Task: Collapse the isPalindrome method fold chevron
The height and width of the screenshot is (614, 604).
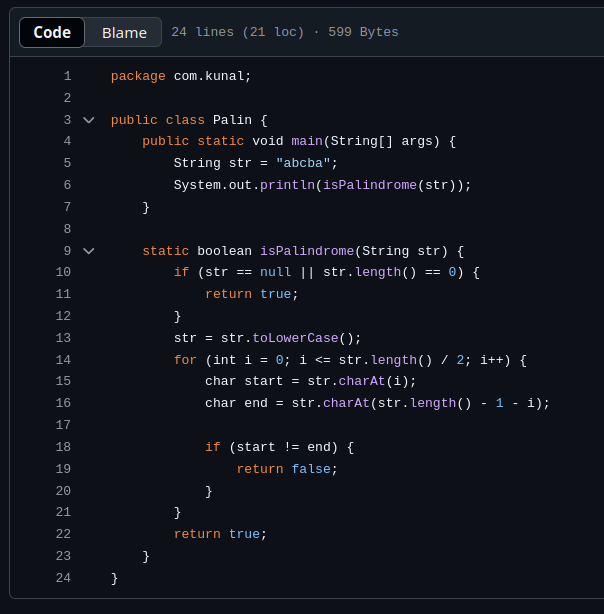Action: click(89, 251)
